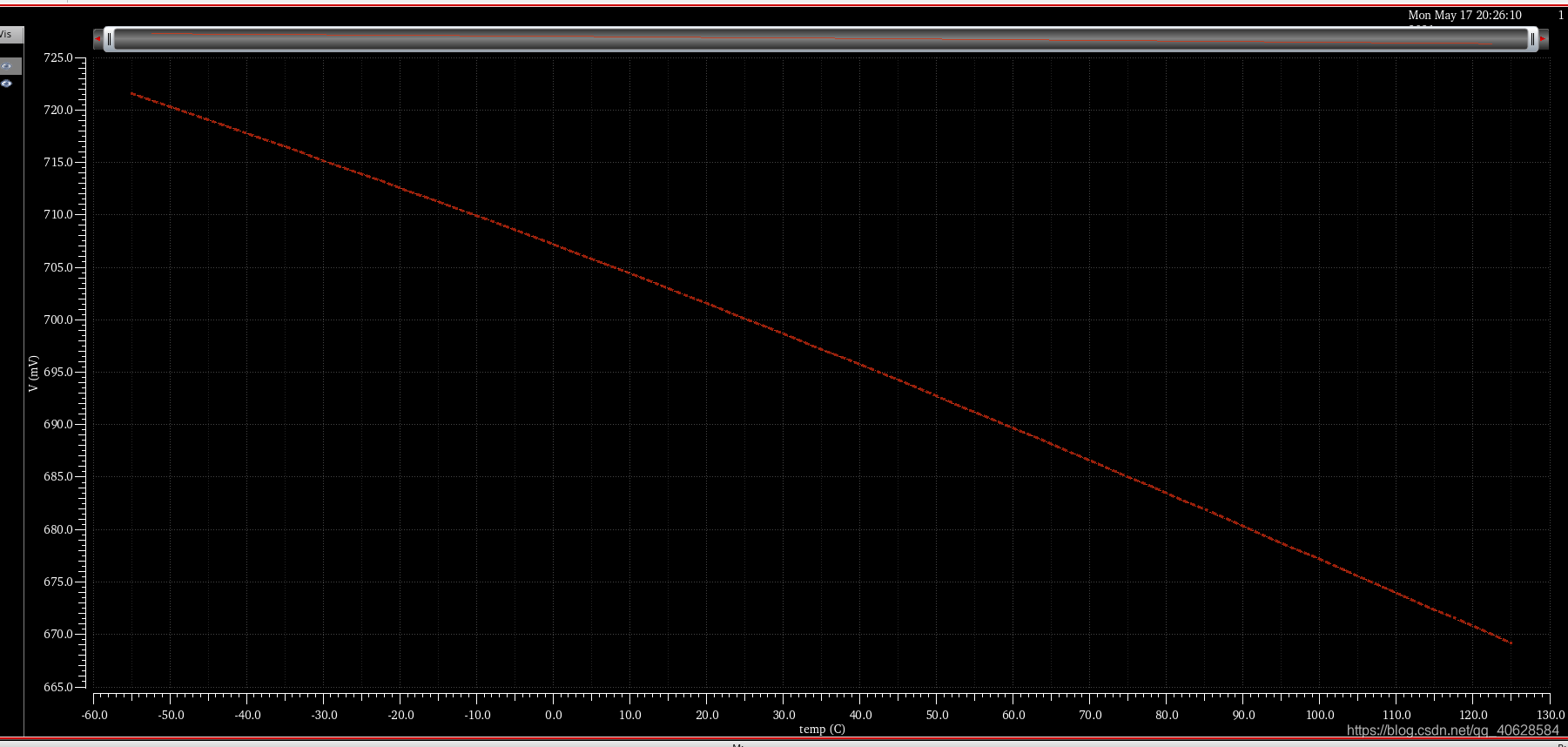The width and height of the screenshot is (1568, 747).
Task: Toggle the lower eye visibility icon
Action: (x=7, y=84)
